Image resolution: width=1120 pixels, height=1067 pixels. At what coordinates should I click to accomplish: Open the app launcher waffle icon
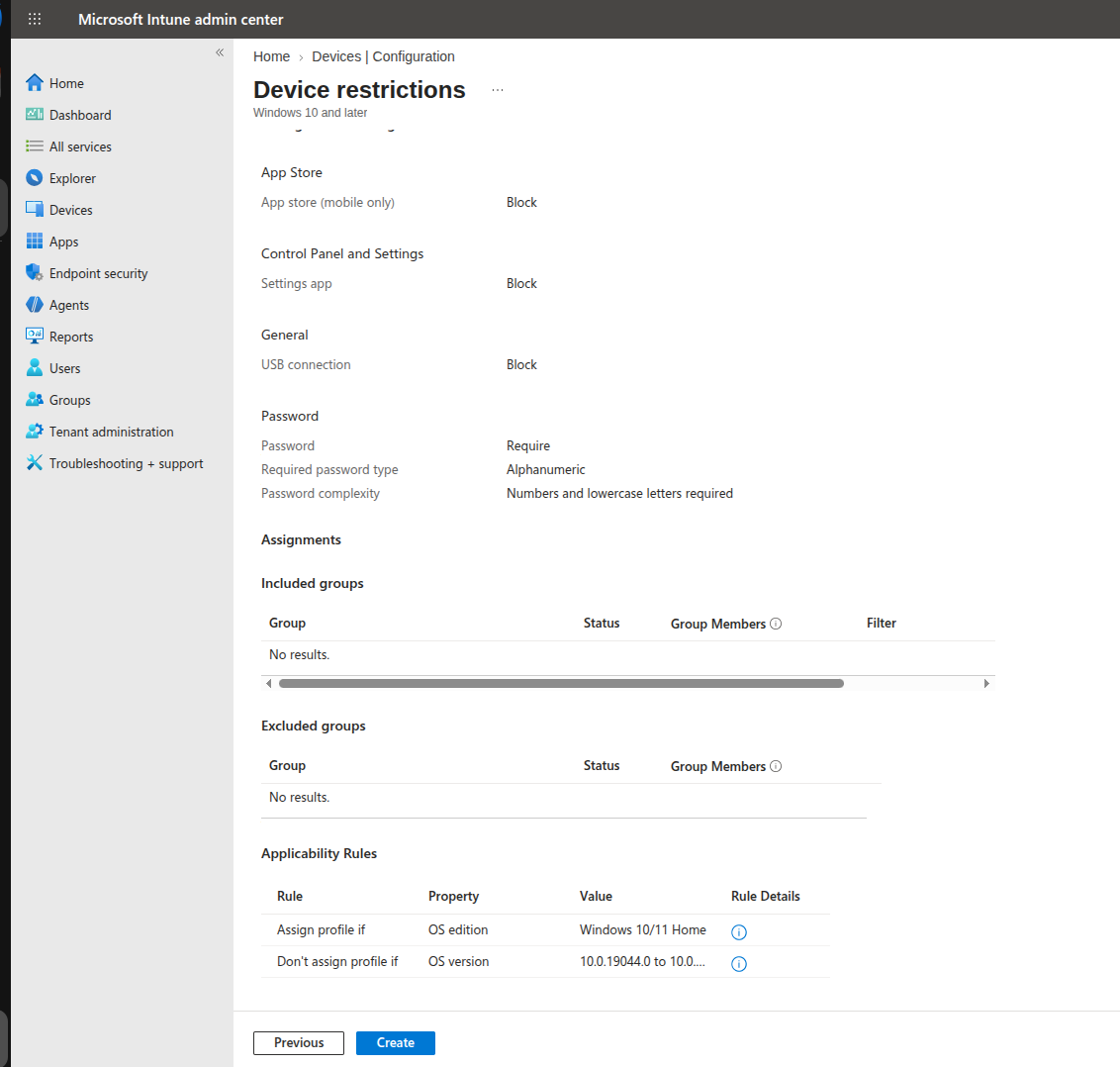tap(35, 19)
